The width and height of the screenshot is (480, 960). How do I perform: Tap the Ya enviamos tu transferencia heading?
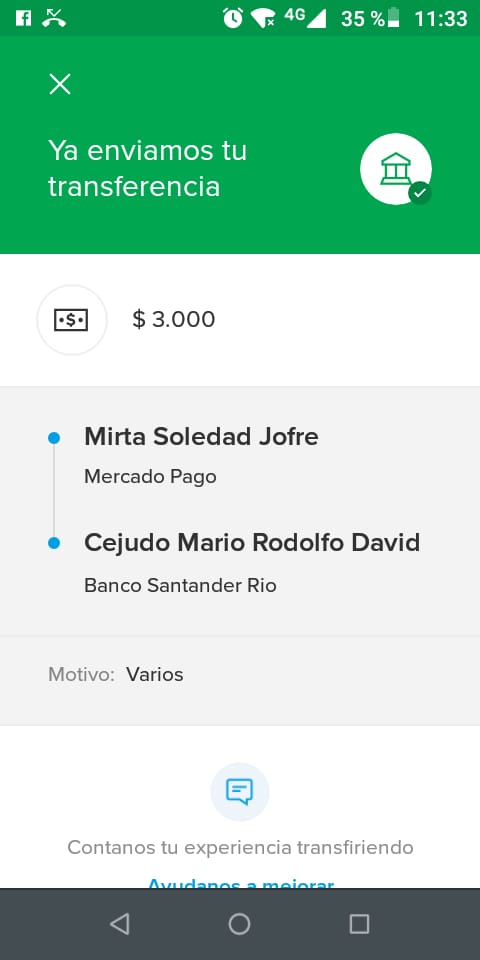pyautogui.click(x=148, y=168)
